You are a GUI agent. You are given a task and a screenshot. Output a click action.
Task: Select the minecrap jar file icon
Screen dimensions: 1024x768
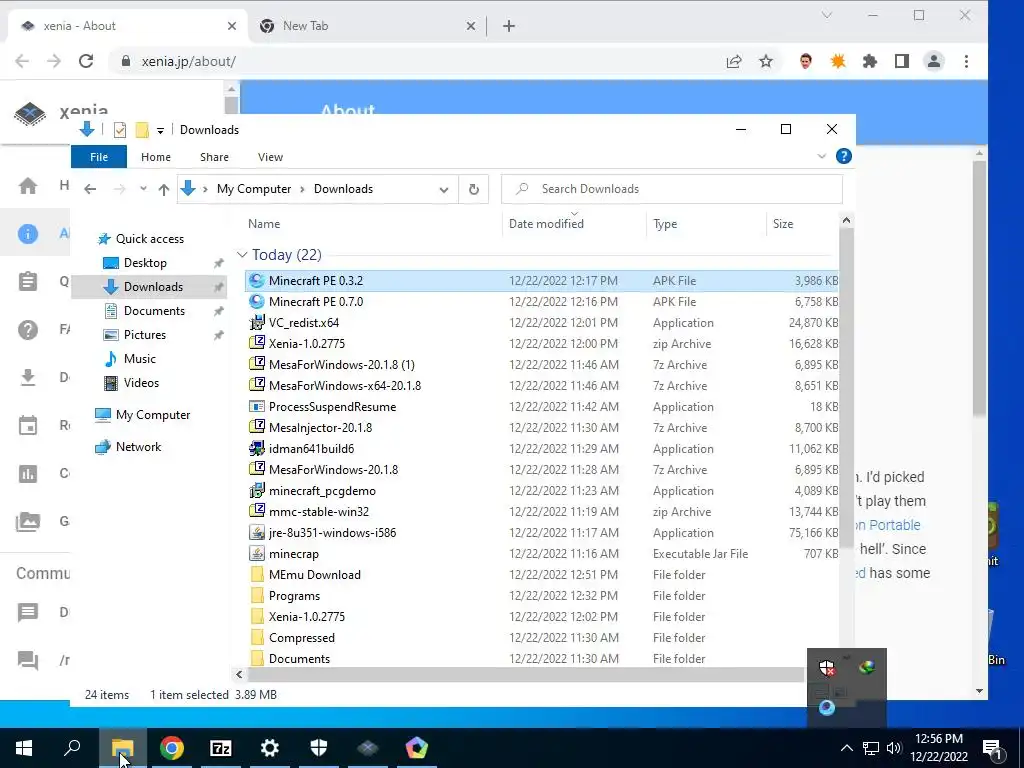(x=257, y=554)
